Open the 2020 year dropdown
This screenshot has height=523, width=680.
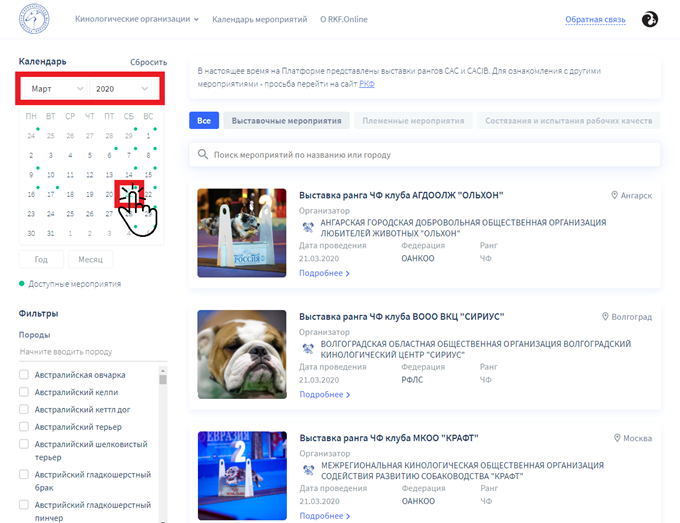122,89
